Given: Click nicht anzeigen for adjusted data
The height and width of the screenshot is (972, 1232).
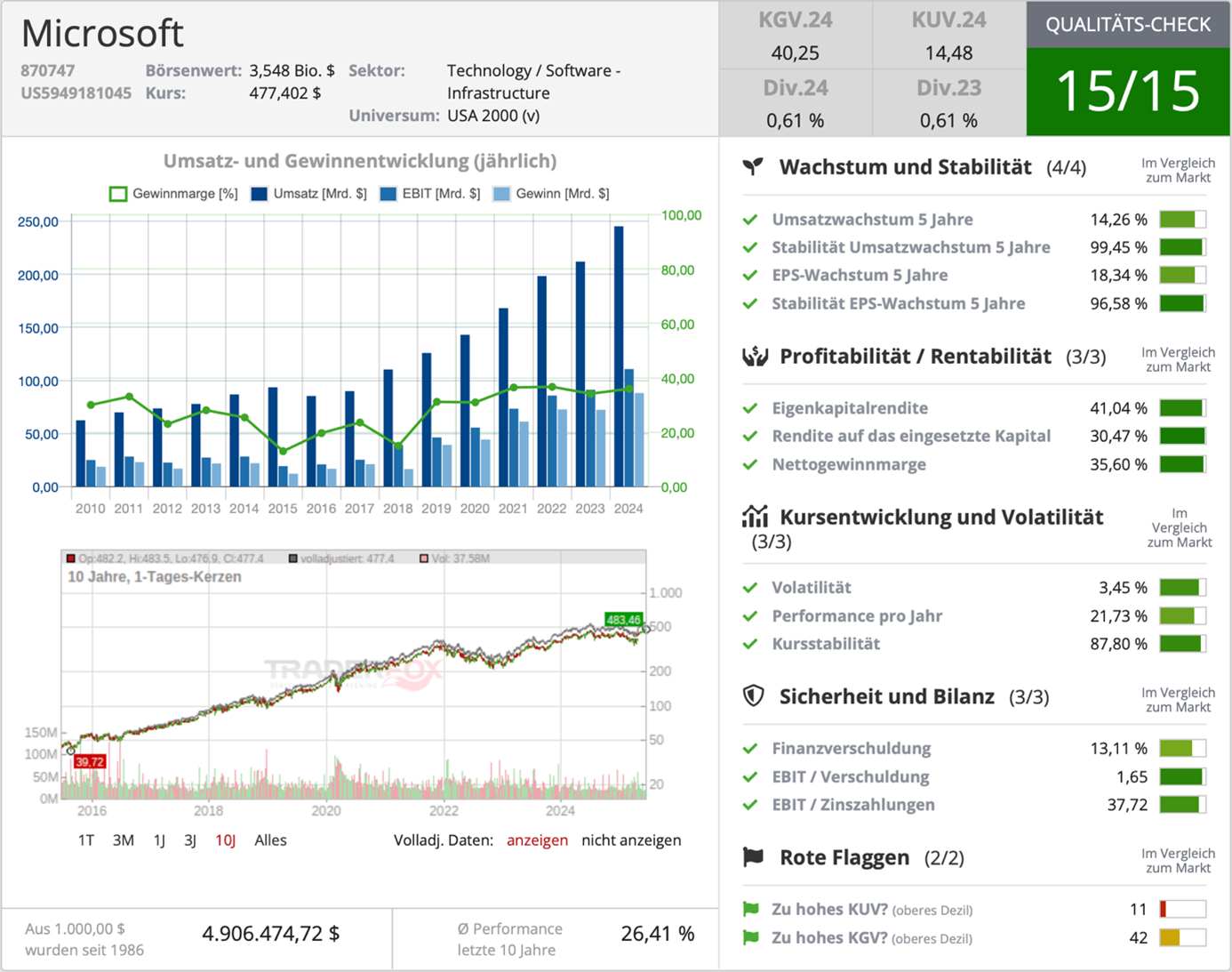Looking at the screenshot, I should click(x=631, y=840).
